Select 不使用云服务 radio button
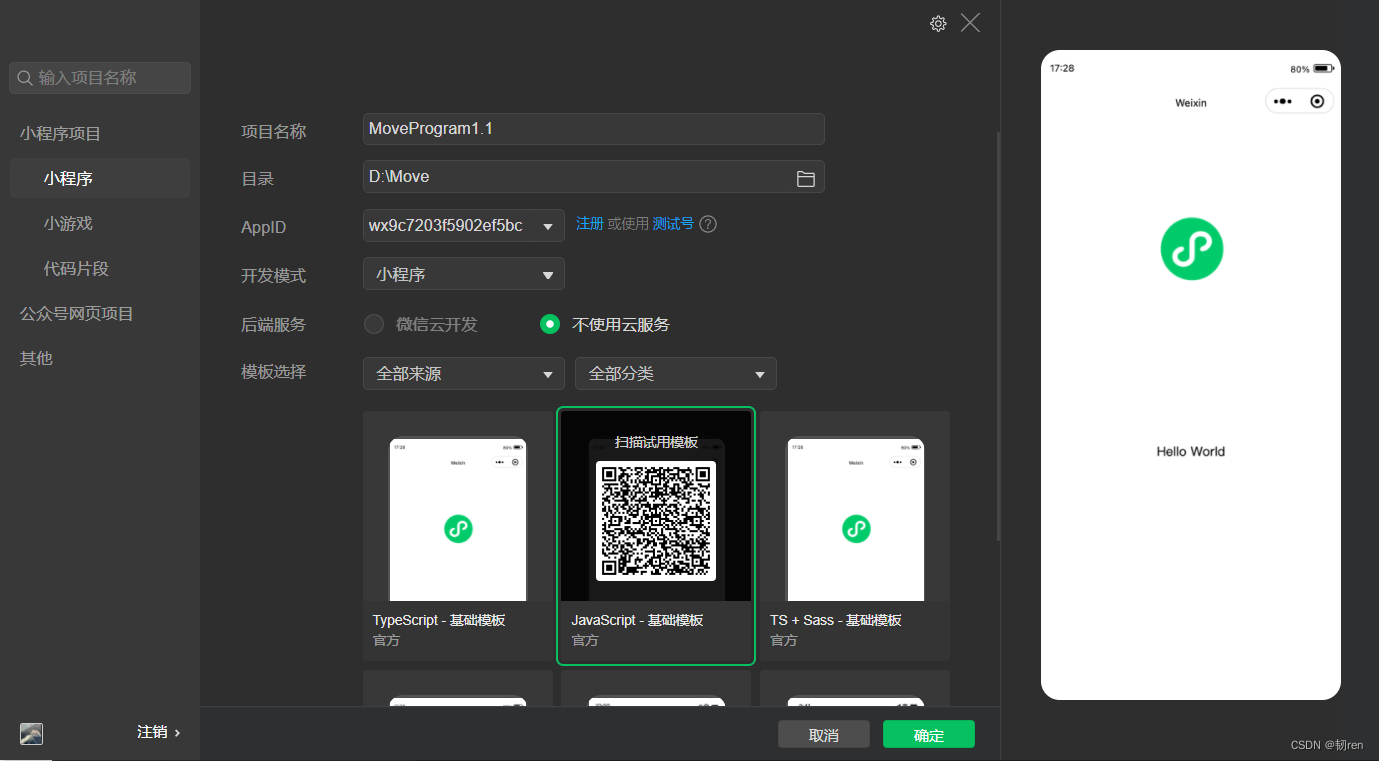1379x761 pixels. tap(549, 324)
